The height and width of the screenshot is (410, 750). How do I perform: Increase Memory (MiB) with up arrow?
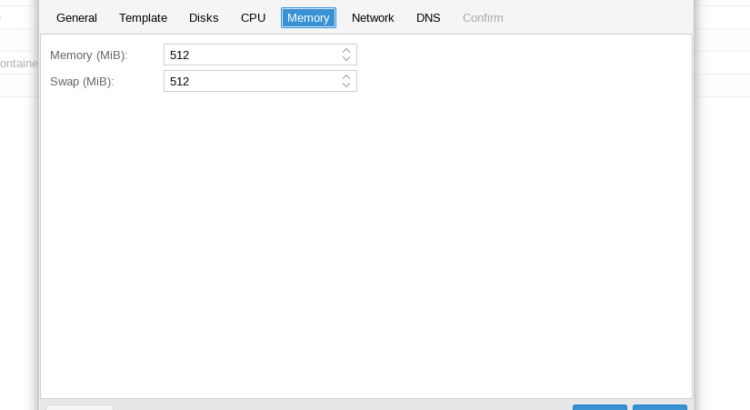(x=346, y=50)
